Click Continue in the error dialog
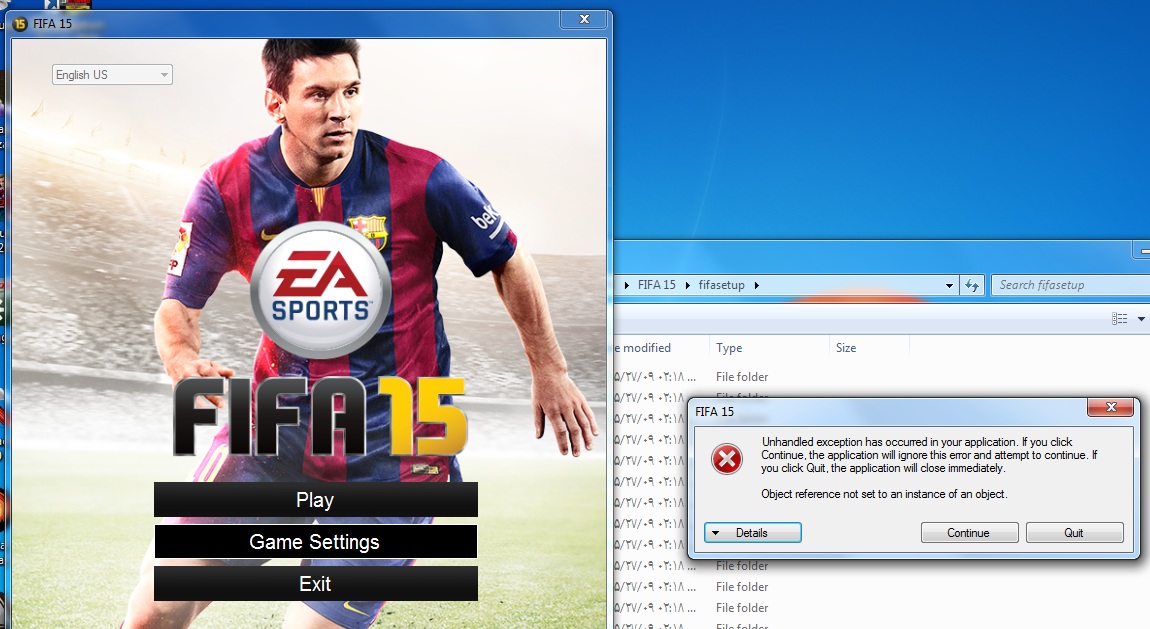This screenshot has width=1150, height=629. click(x=969, y=533)
